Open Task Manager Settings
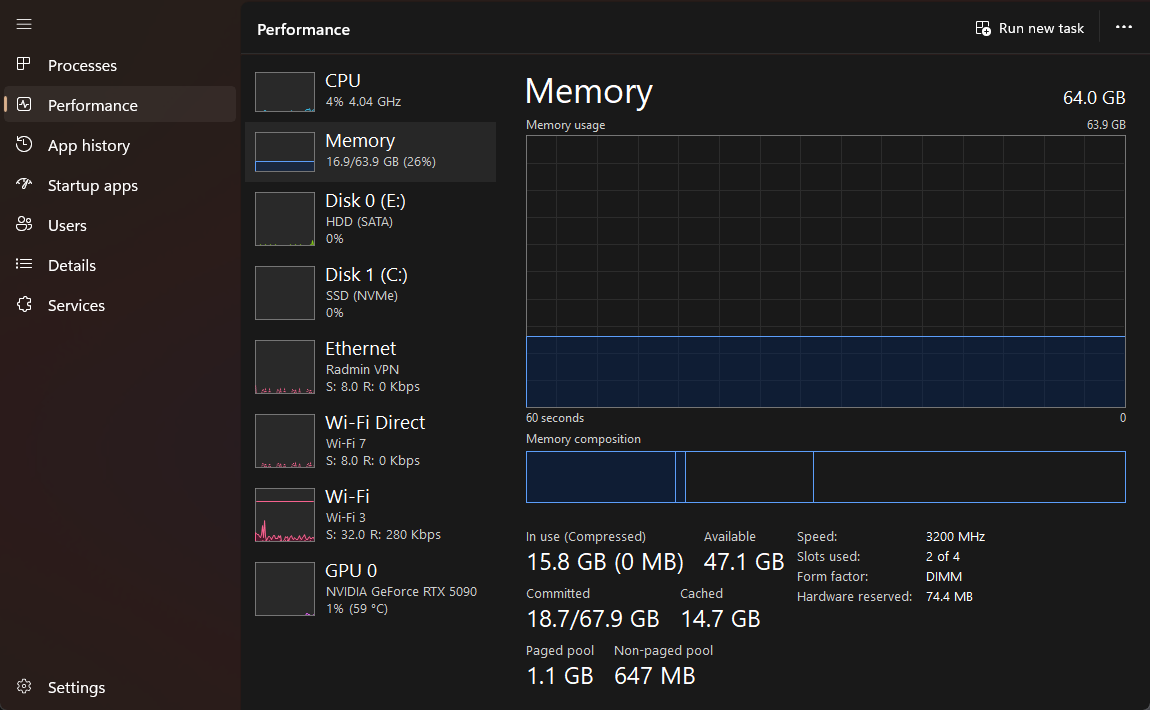The width and height of the screenshot is (1150, 710). pyautogui.click(x=120, y=687)
